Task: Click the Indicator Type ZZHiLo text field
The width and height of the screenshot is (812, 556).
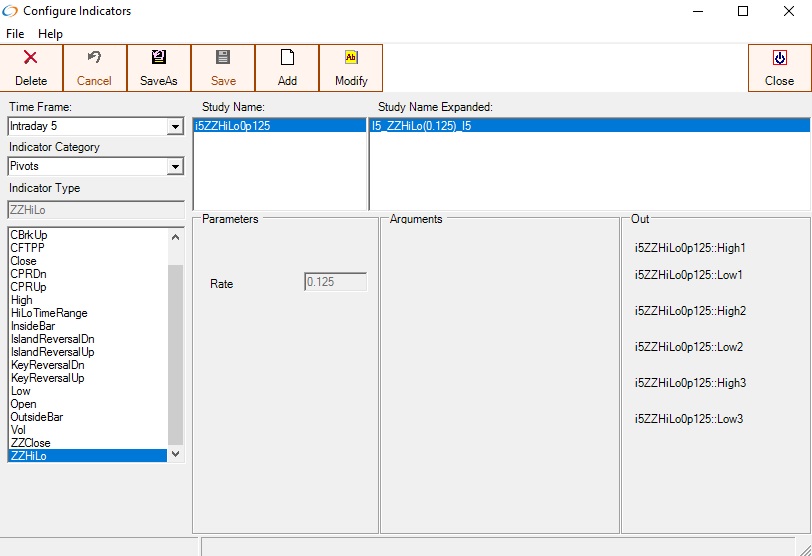Action: (95, 209)
